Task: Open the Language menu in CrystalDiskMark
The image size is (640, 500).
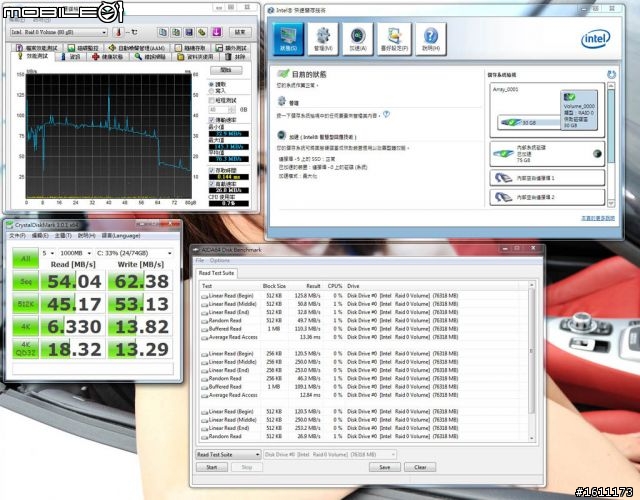Action: tap(121, 236)
